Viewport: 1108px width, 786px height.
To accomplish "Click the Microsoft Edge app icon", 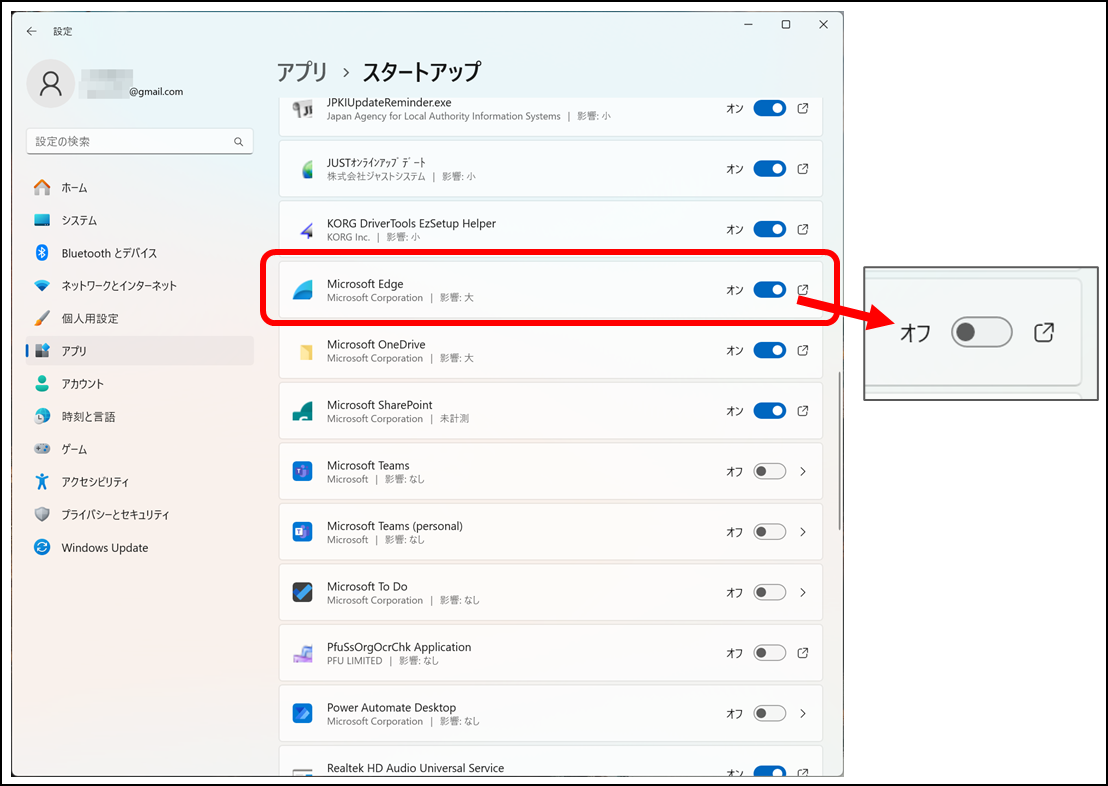I will coord(303,290).
